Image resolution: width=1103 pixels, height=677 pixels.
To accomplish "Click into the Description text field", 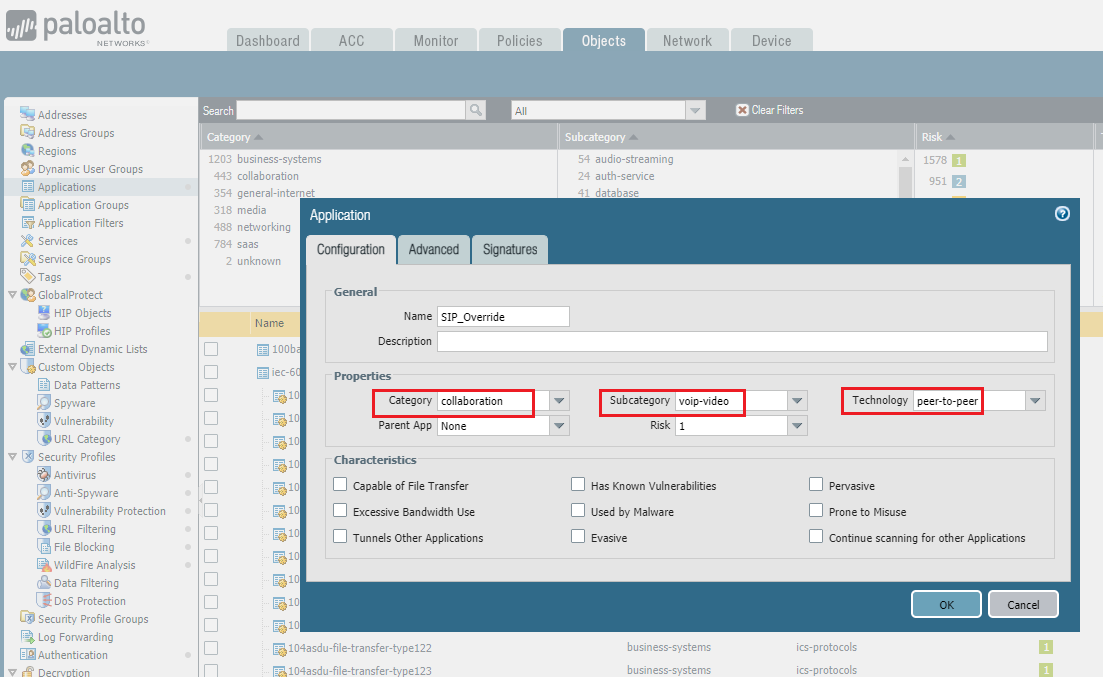I will [x=741, y=341].
